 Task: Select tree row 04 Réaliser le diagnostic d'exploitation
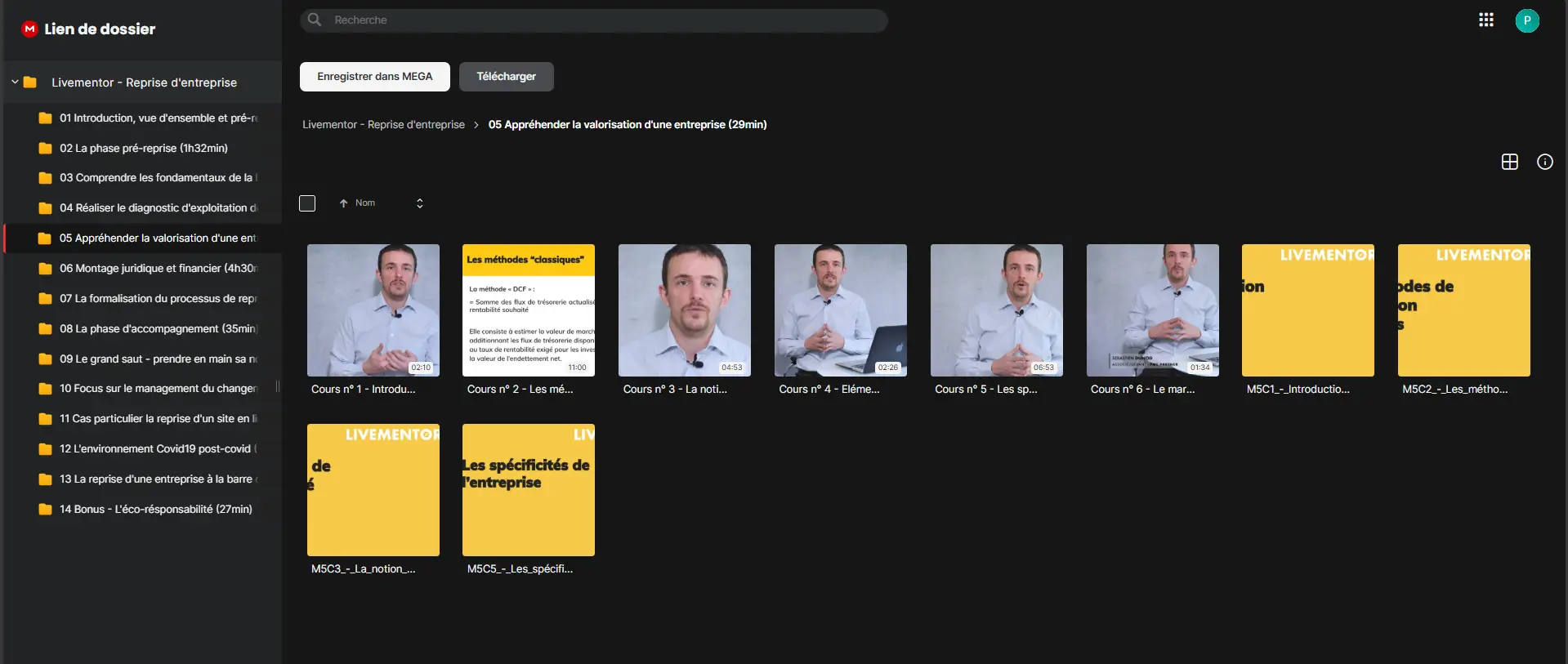click(x=143, y=208)
